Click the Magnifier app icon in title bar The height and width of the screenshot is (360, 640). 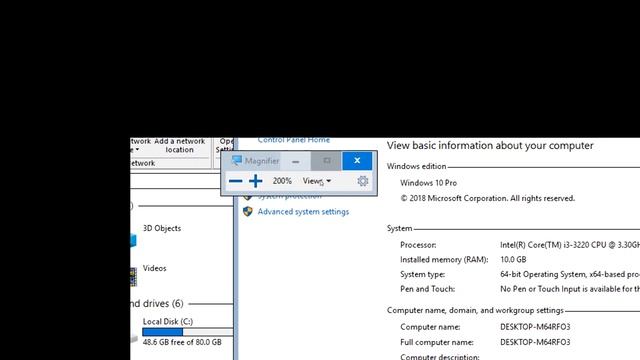click(x=236, y=160)
